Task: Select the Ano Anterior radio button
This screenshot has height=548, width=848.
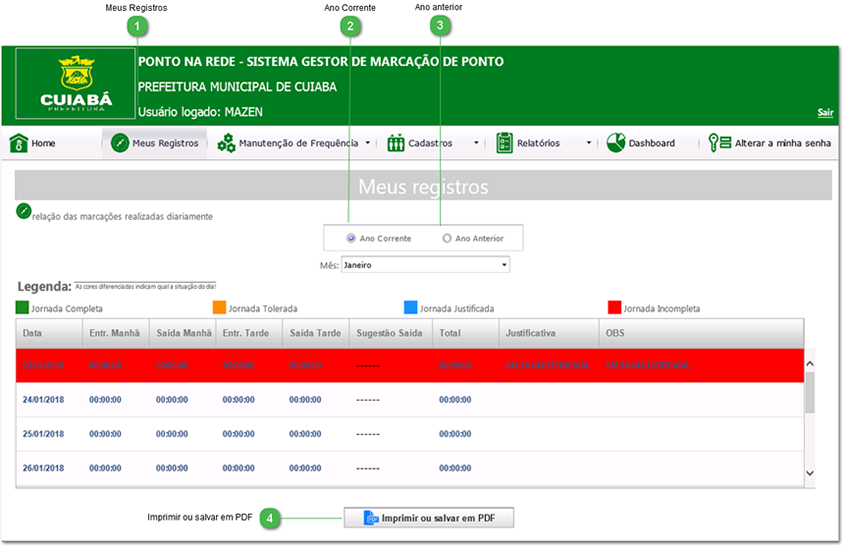Action: click(x=447, y=238)
